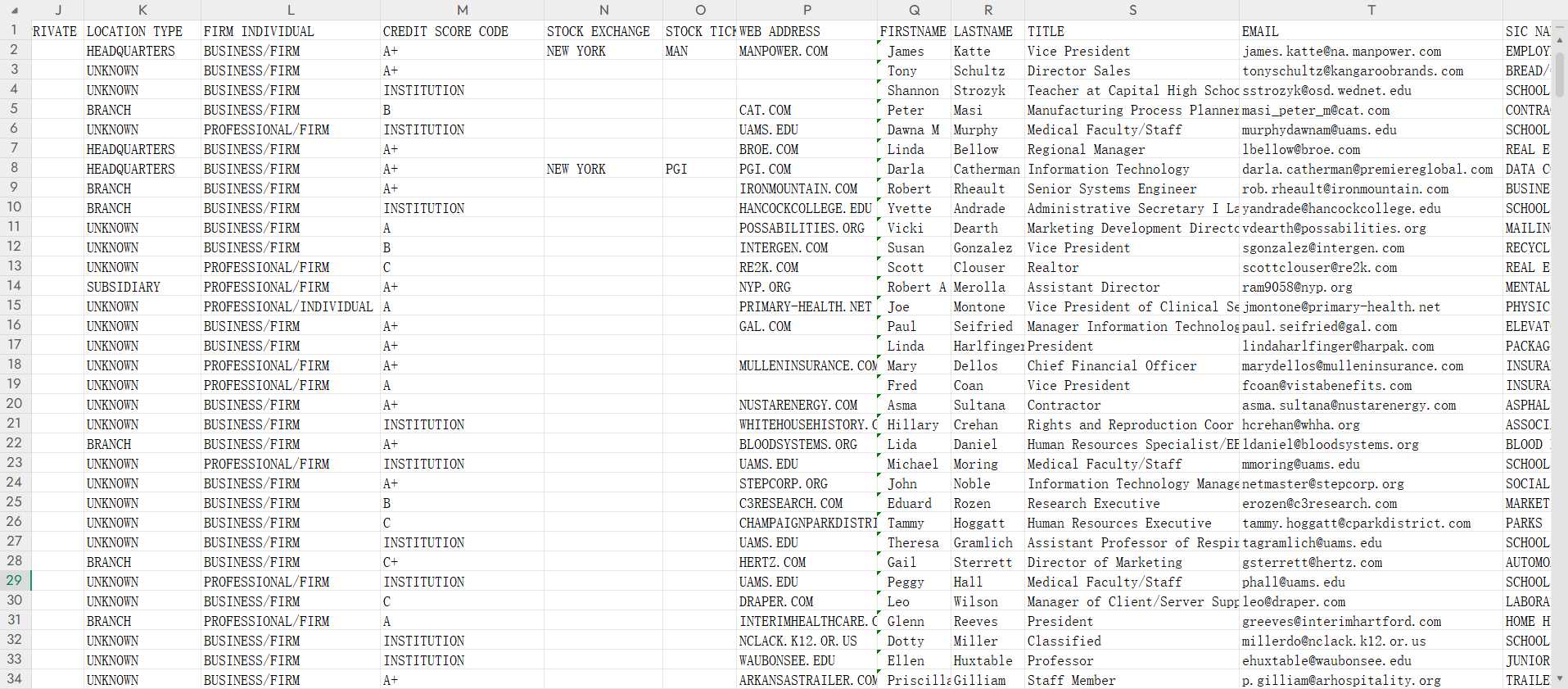Click the EMAIL header cell
1568x689 pixels.
click(1371, 30)
